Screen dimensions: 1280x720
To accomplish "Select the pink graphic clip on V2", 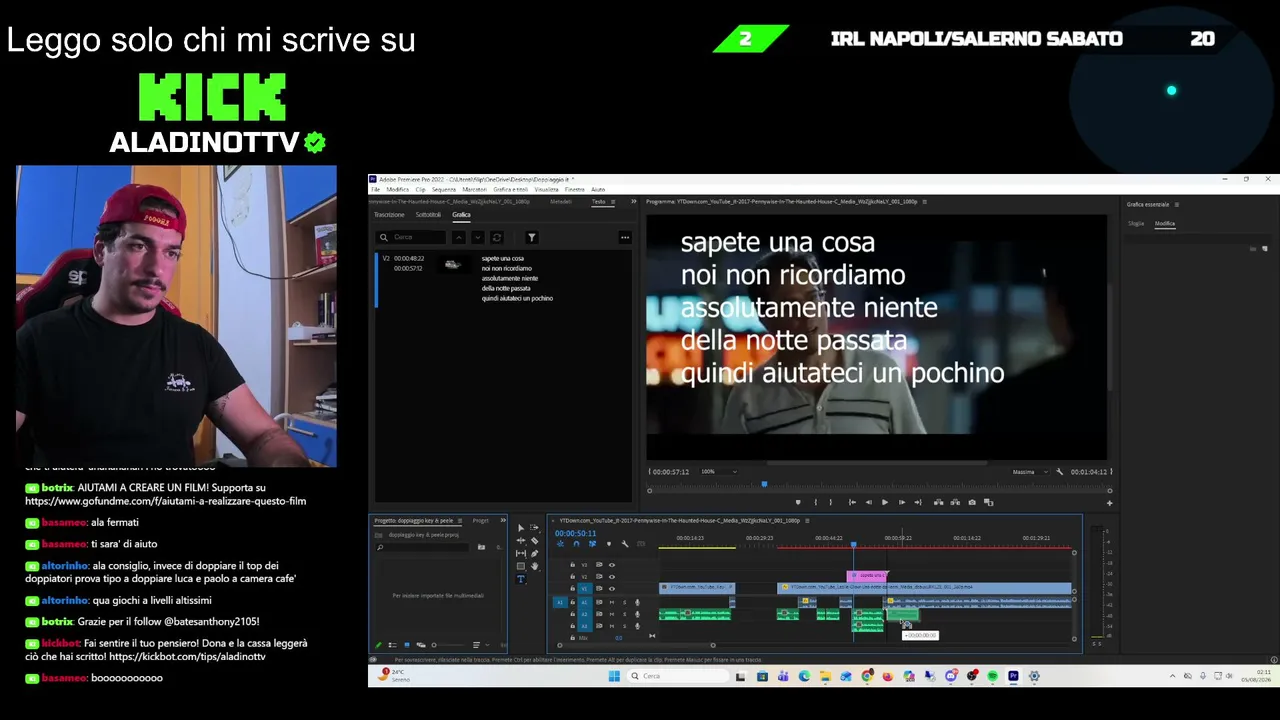I will (867, 576).
